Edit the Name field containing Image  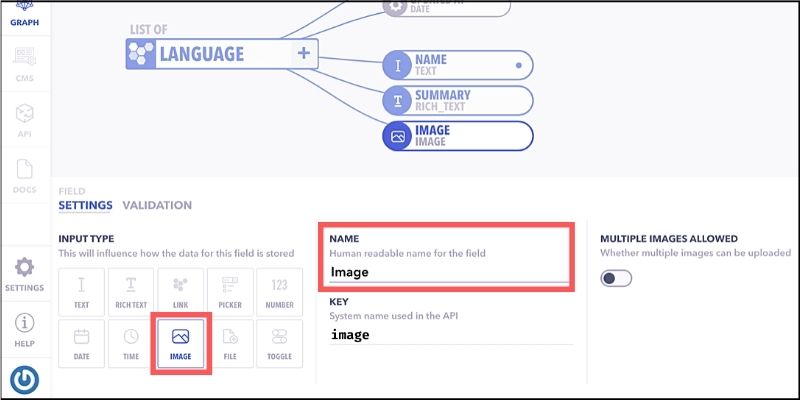tap(448, 272)
